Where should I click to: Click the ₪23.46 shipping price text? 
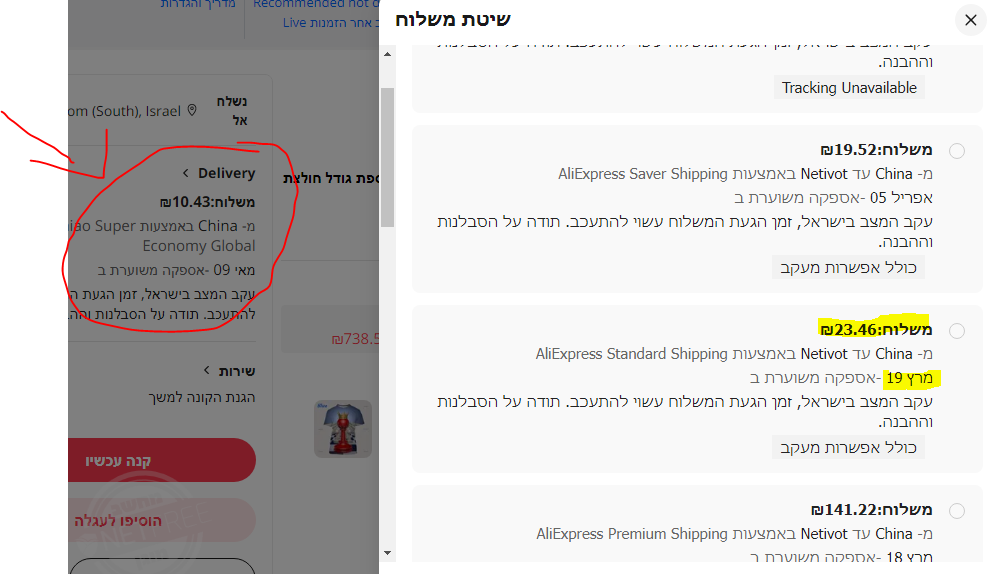[876, 330]
